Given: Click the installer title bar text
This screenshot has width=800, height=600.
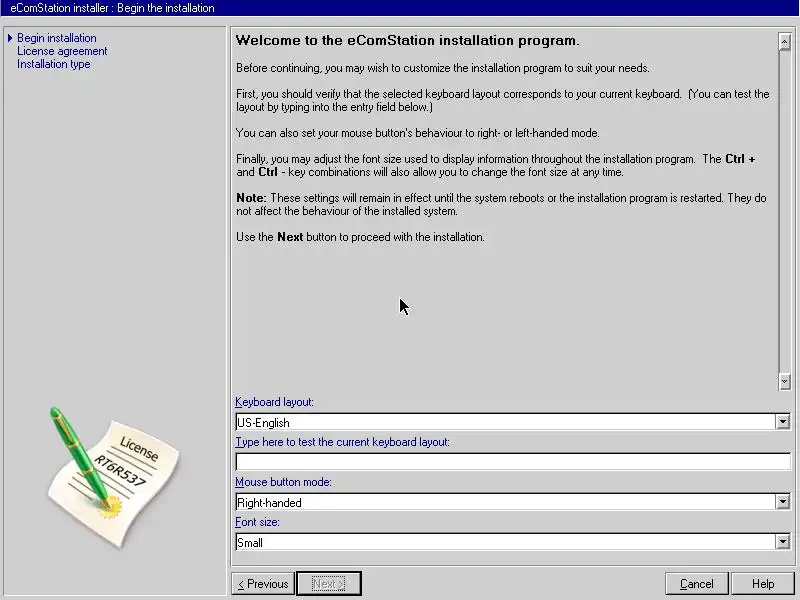Looking at the screenshot, I should 112,8.
